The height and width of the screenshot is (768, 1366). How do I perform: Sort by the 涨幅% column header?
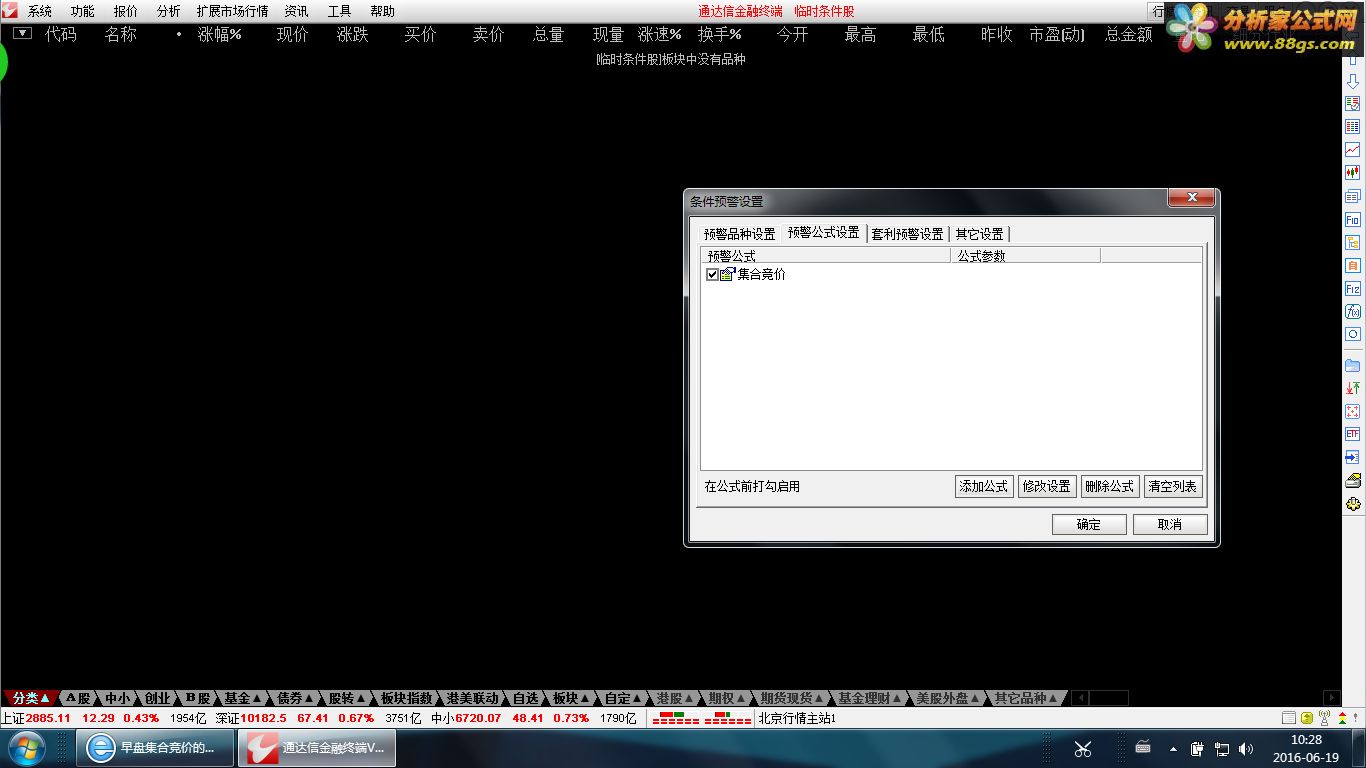click(x=220, y=34)
